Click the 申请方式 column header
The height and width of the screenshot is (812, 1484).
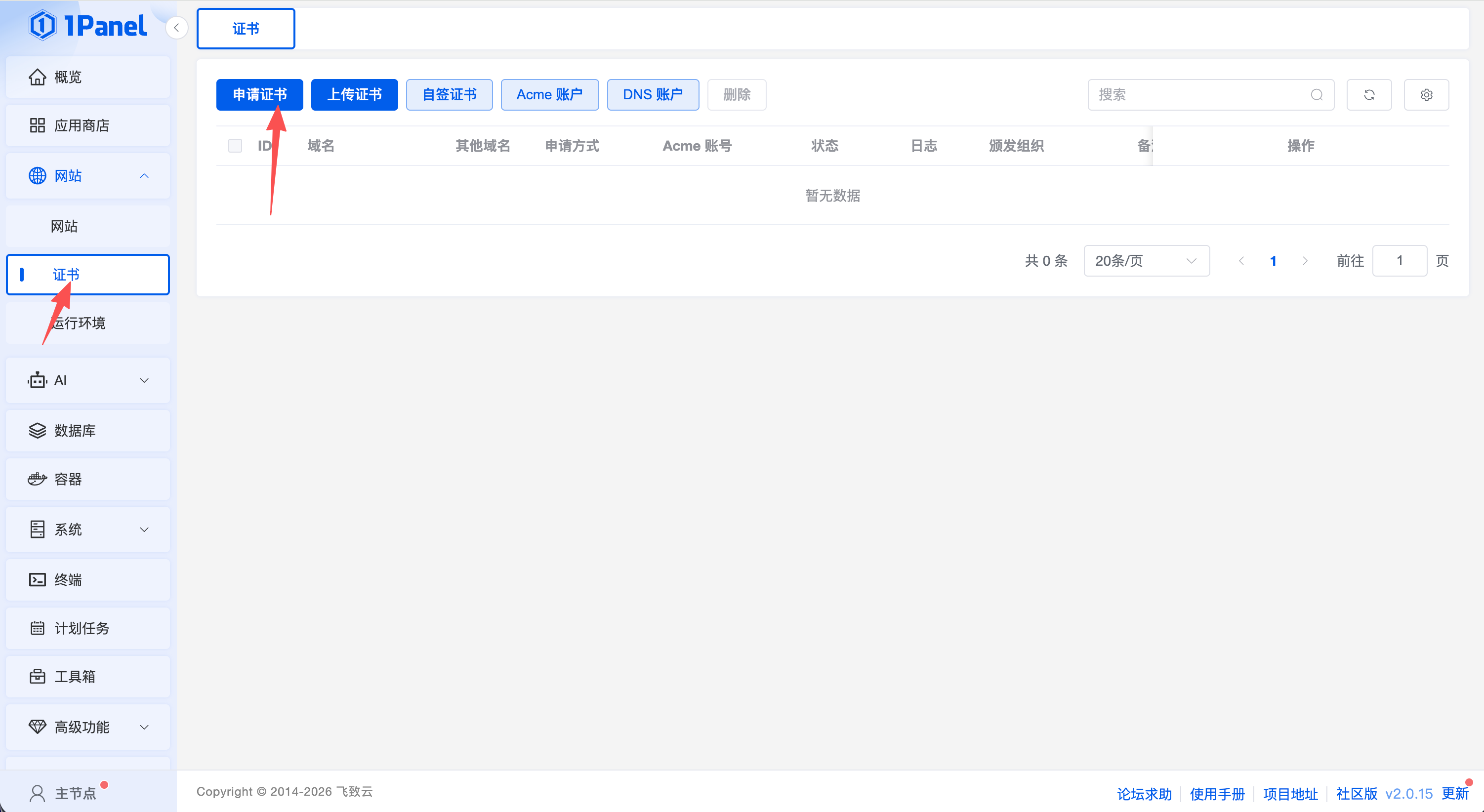coord(572,146)
